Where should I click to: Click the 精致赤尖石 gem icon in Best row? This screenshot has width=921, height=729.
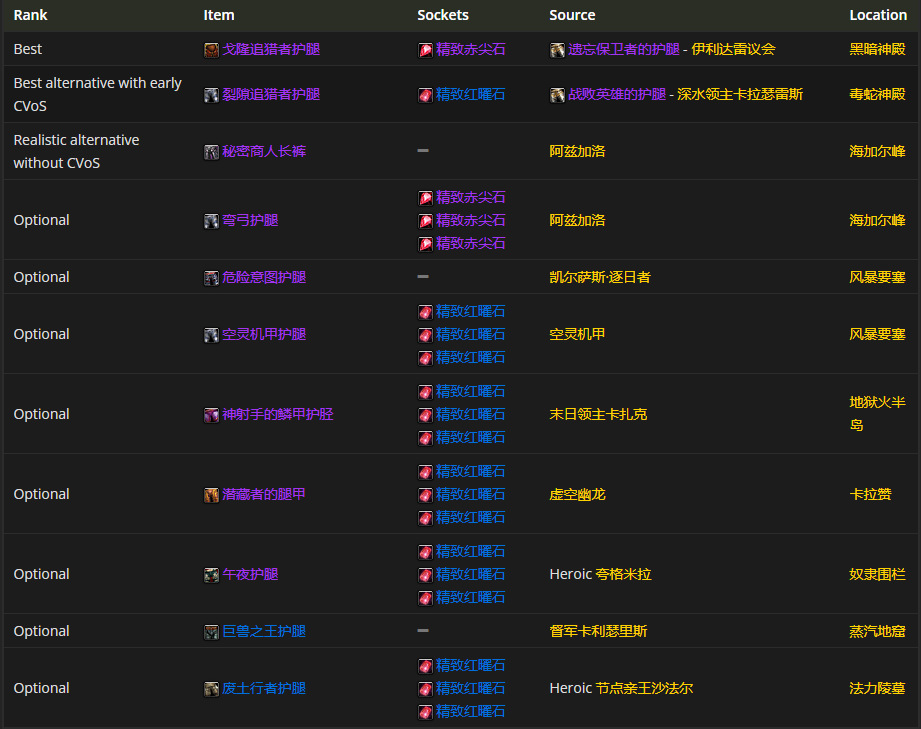[x=425, y=50]
